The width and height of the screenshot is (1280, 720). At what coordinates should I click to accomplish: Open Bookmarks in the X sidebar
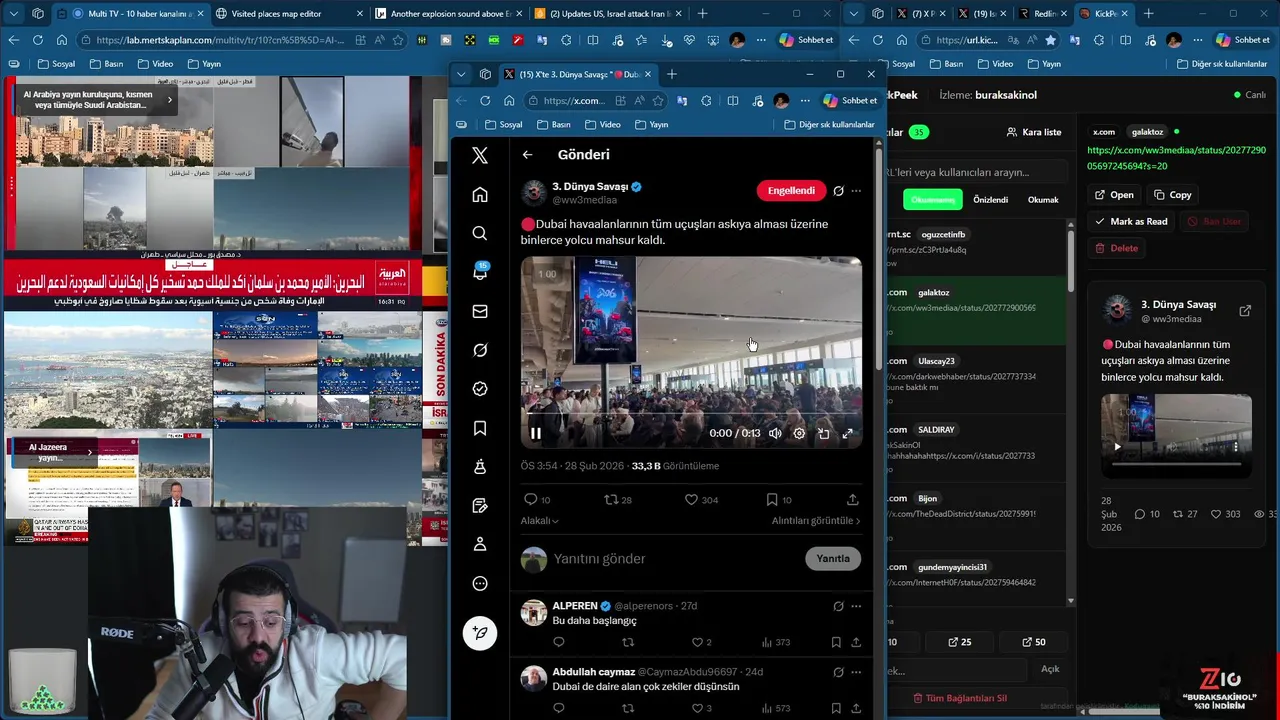click(x=480, y=428)
